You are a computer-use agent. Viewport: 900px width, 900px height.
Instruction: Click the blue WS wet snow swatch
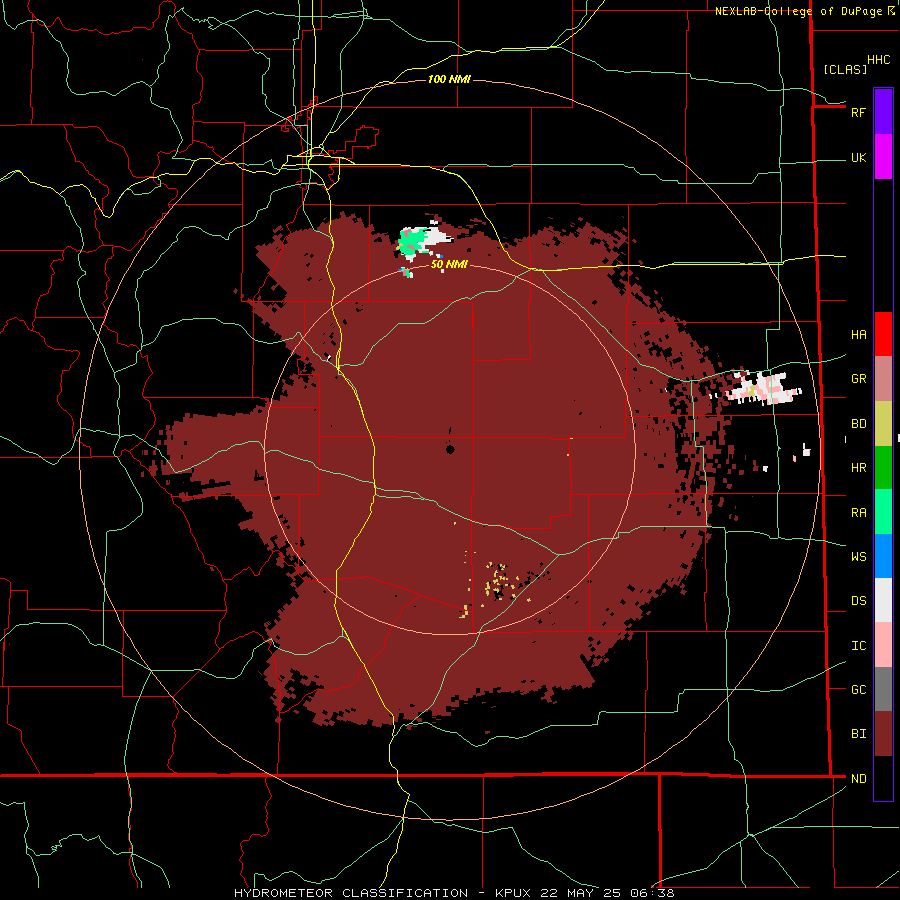click(883, 556)
